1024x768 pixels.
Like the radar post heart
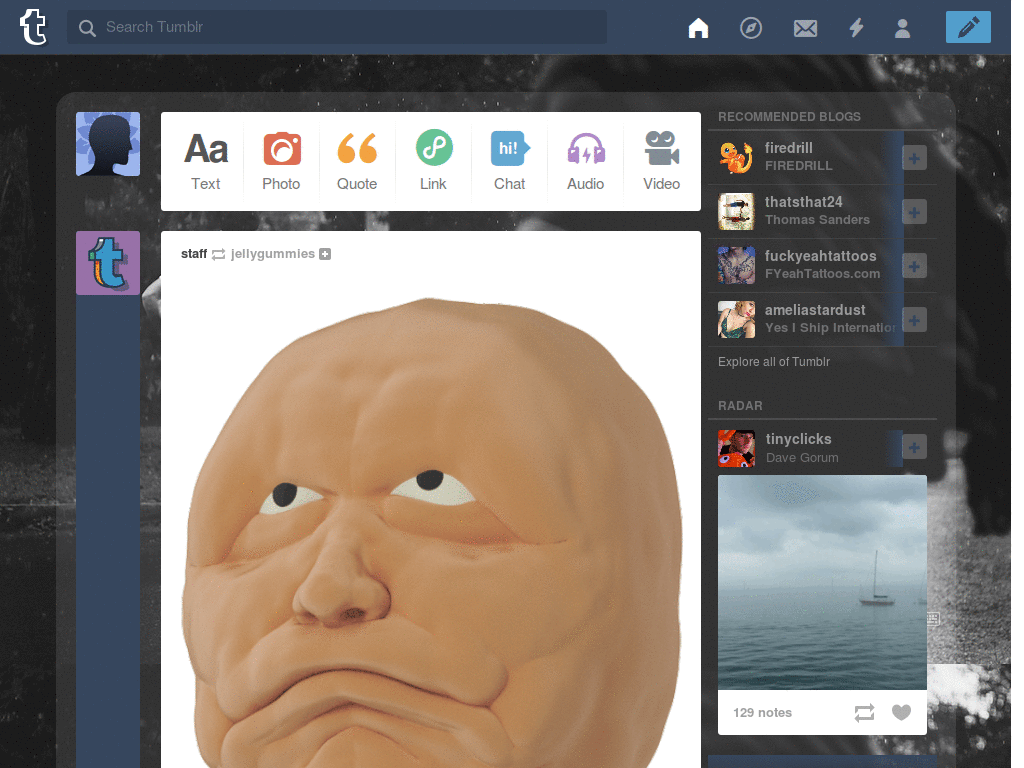(x=901, y=712)
